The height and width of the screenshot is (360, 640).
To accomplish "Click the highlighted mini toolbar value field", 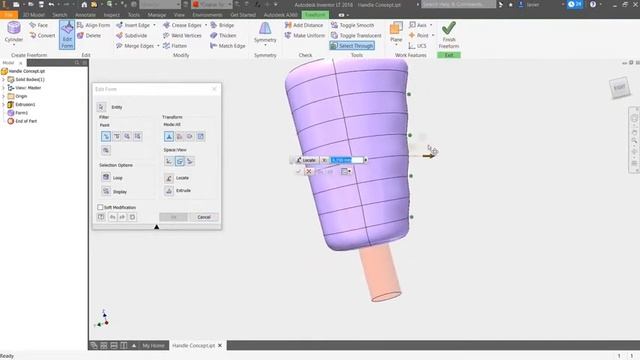I will click(x=346, y=160).
